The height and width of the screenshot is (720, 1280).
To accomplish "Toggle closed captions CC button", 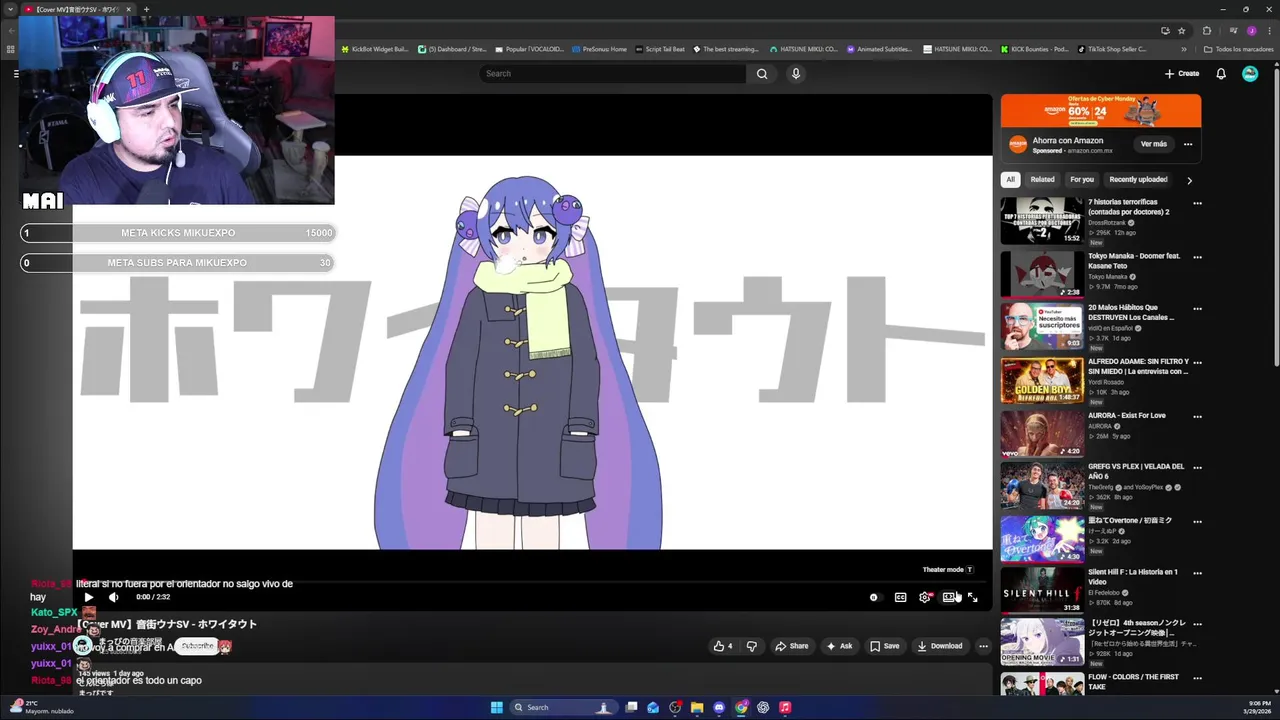I will coord(900,597).
